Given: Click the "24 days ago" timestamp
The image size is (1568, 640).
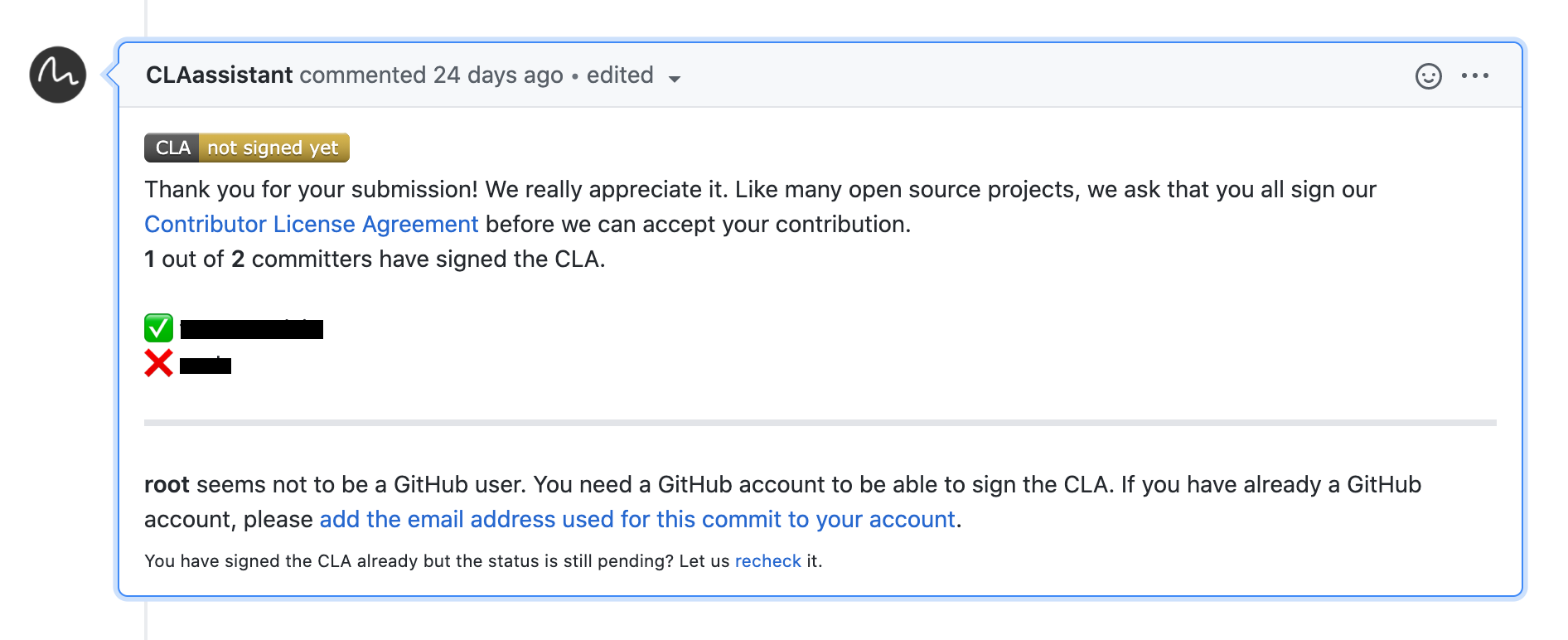Looking at the screenshot, I should (497, 75).
